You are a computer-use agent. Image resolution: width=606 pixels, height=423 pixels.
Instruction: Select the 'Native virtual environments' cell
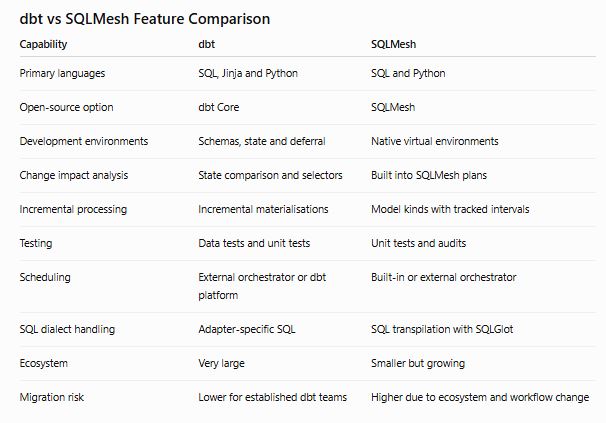pyautogui.click(x=434, y=141)
